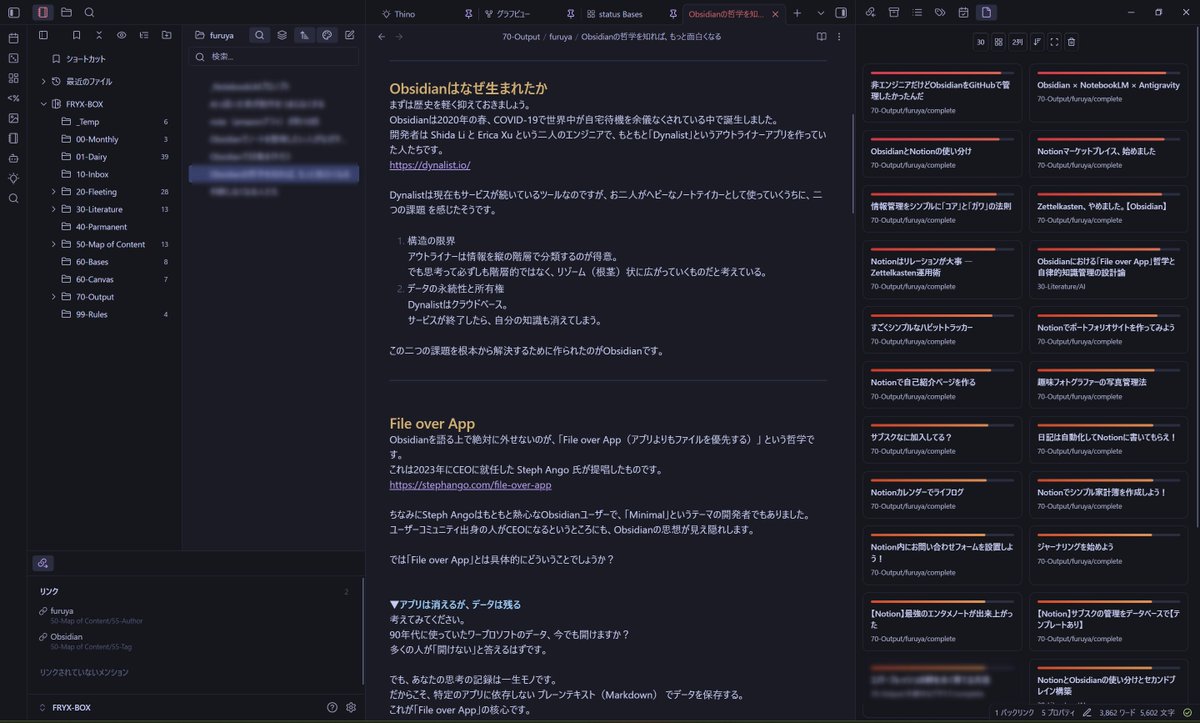1200x723 pixels.
Task: Expand the 70-Output folder
Action: click(x=54, y=297)
